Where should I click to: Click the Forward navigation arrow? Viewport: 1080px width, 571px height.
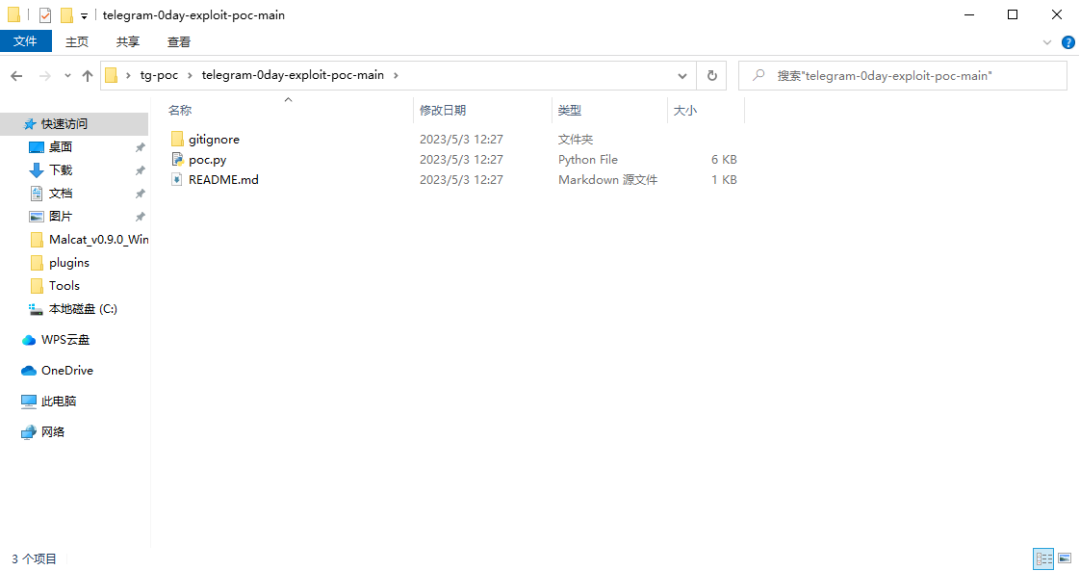[45, 76]
